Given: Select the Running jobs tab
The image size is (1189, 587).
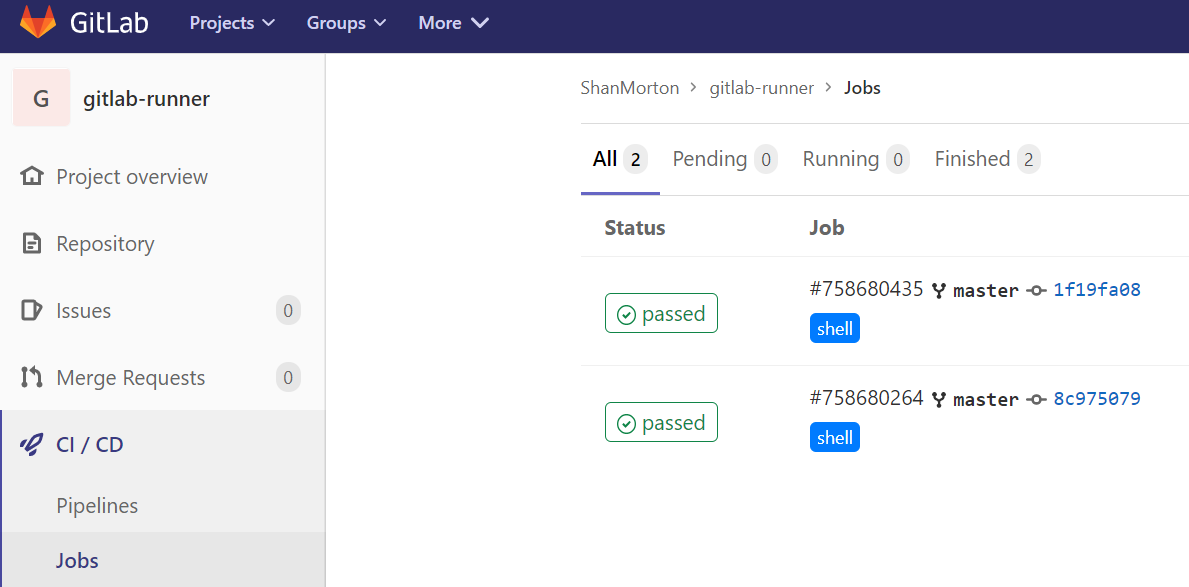Looking at the screenshot, I should coord(844,158).
